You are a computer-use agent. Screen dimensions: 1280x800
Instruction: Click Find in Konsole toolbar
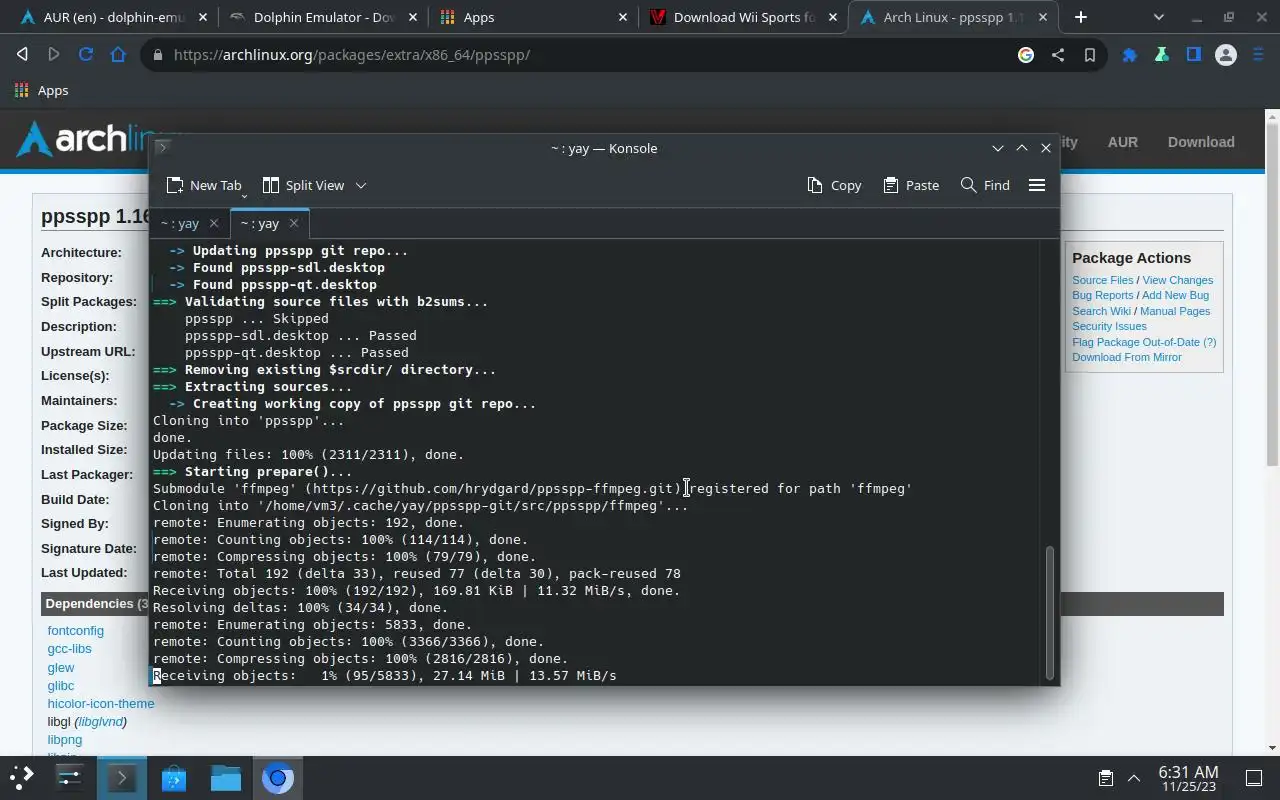(985, 185)
